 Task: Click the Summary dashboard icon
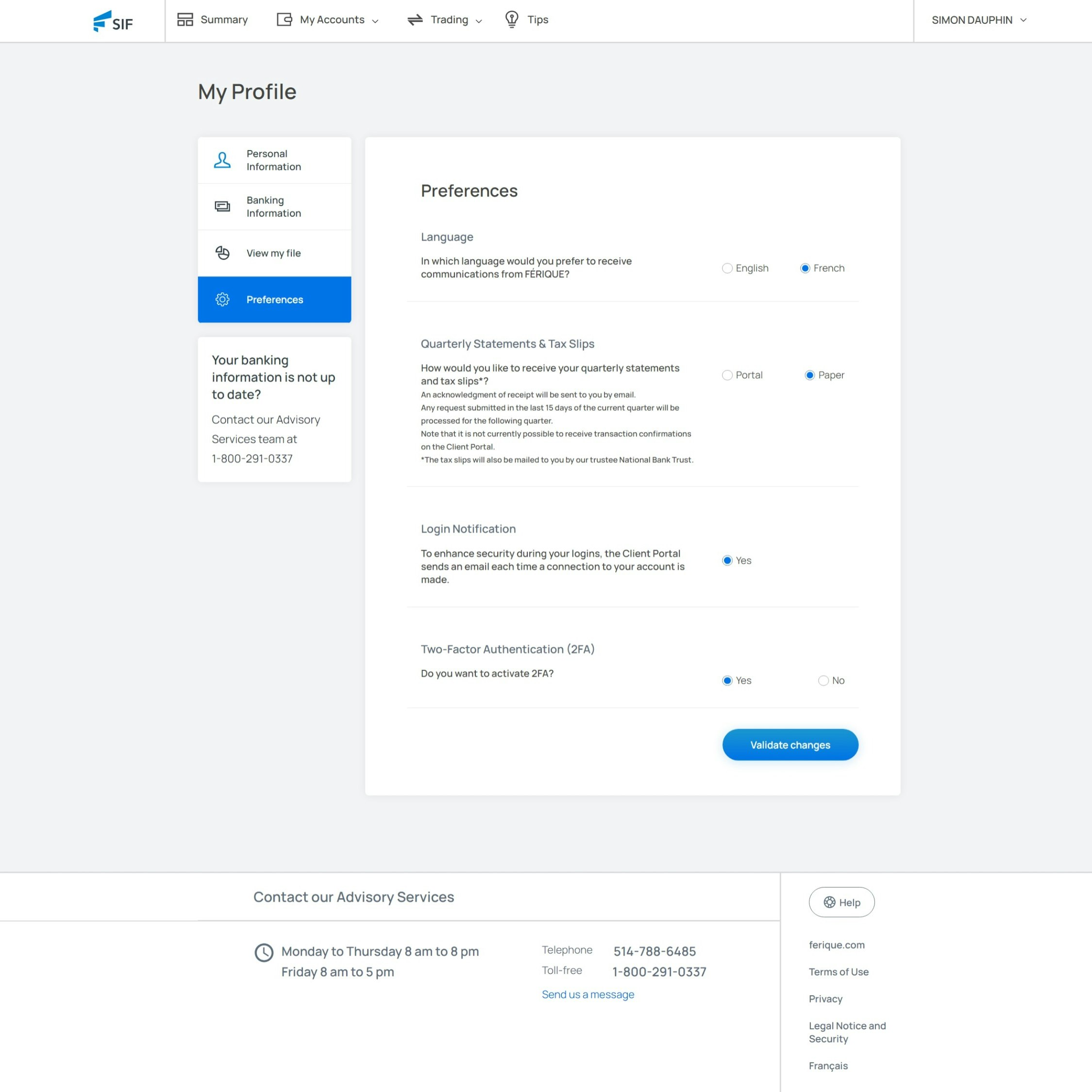(185, 20)
